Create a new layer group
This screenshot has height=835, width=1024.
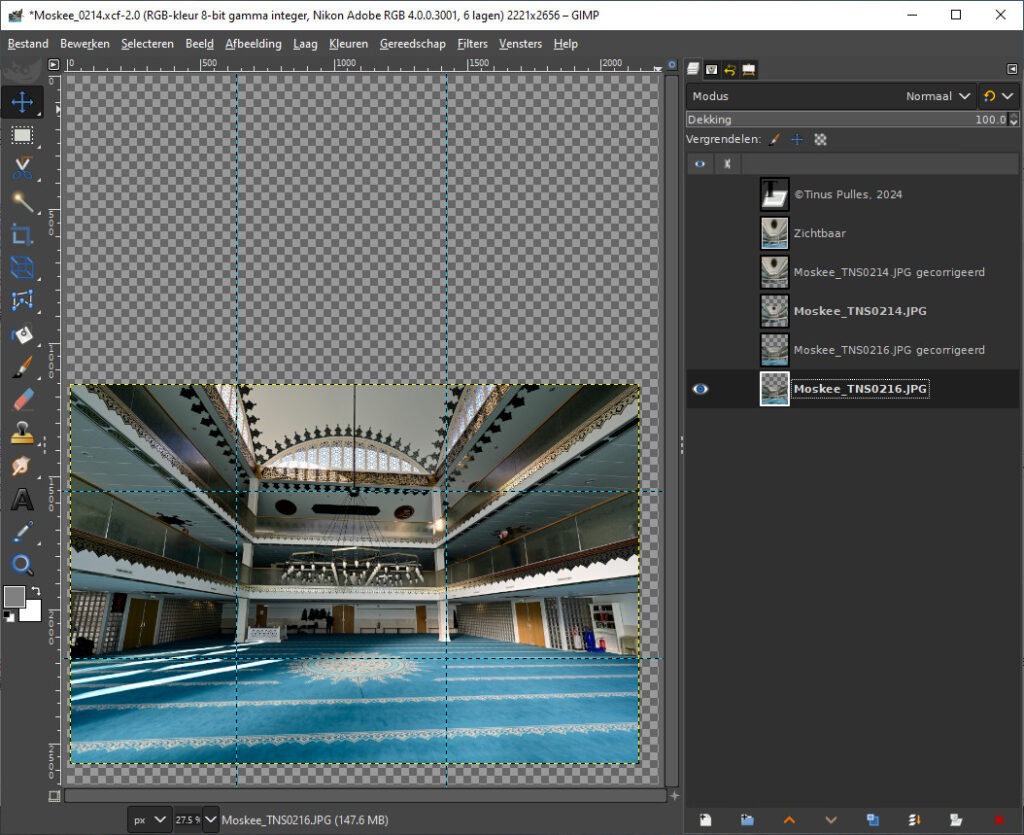[x=747, y=820]
